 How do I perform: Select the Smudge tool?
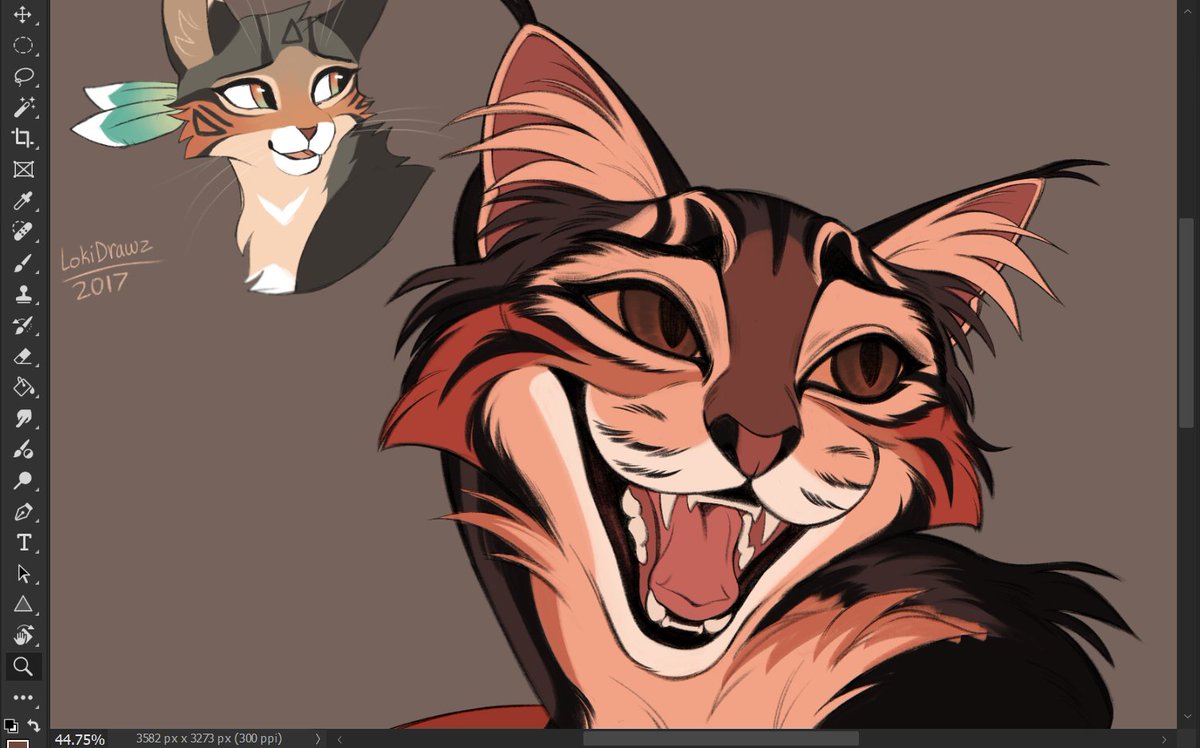click(x=22, y=418)
